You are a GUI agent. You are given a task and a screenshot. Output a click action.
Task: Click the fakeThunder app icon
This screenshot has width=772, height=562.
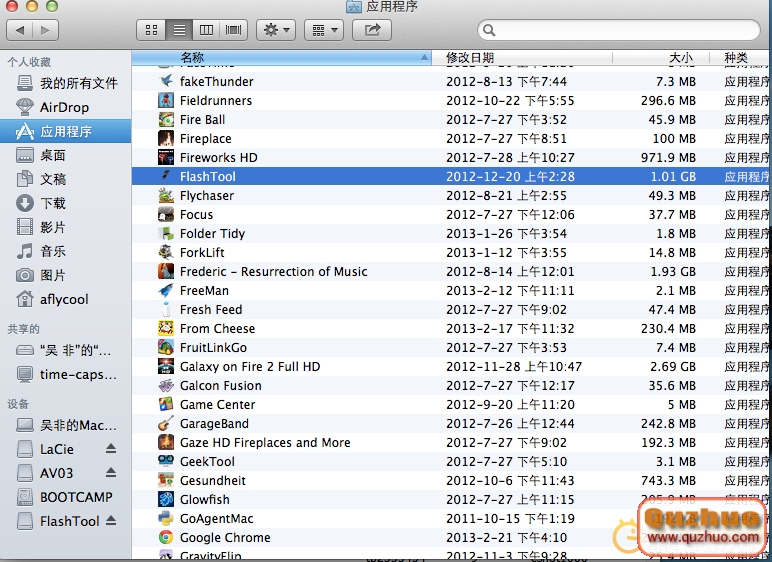click(166, 81)
